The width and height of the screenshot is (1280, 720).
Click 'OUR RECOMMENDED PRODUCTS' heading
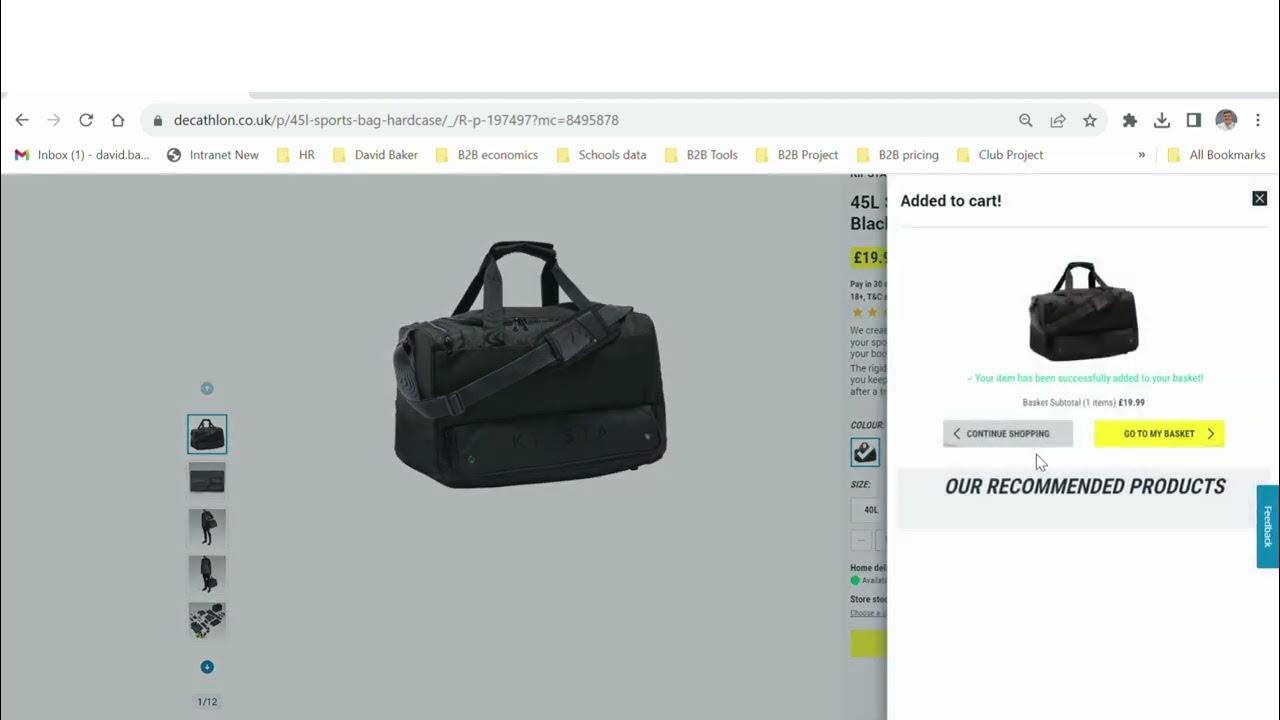click(x=1085, y=487)
